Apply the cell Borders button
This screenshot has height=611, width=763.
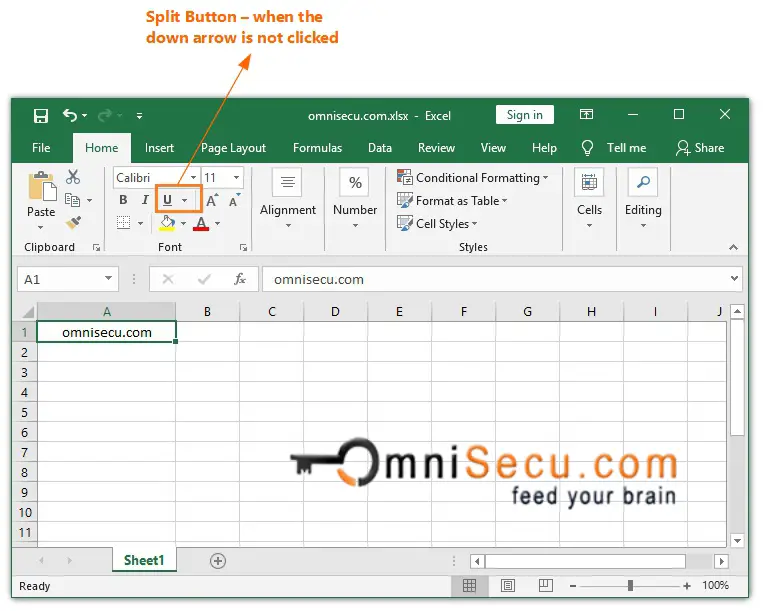click(x=123, y=223)
